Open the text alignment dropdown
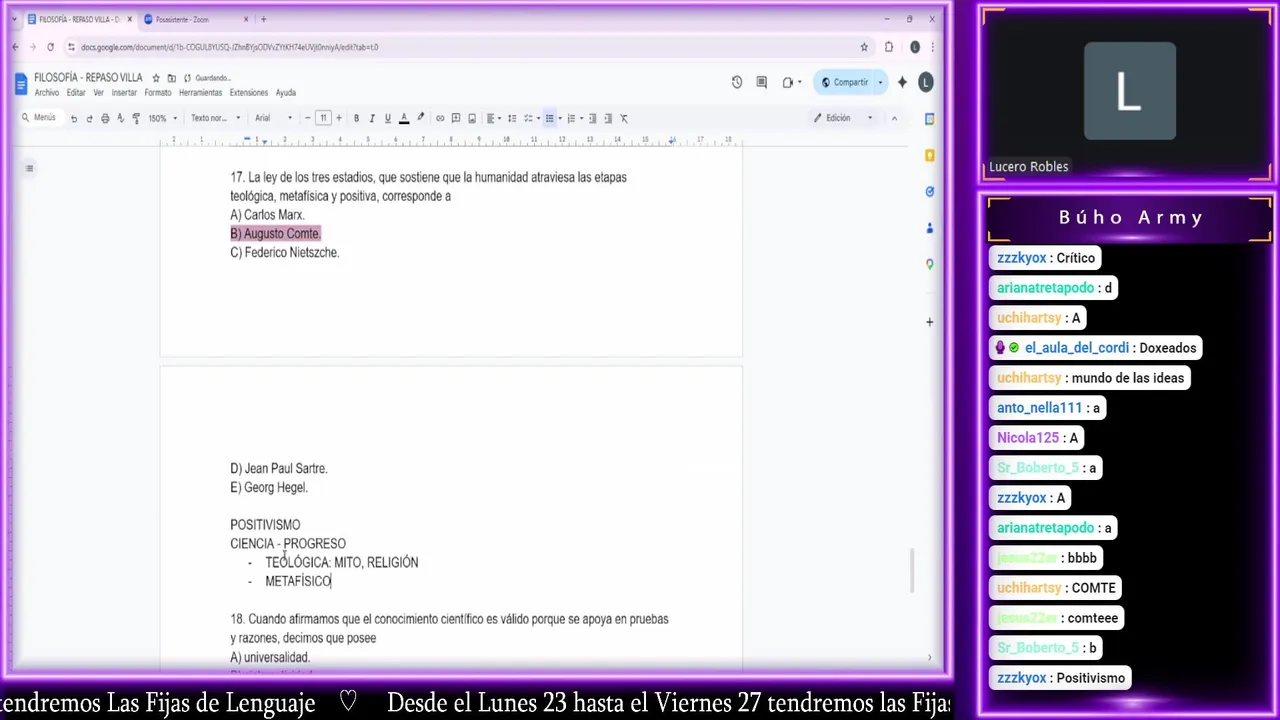This screenshot has height=720, width=1280. pyautogui.click(x=494, y=118)
